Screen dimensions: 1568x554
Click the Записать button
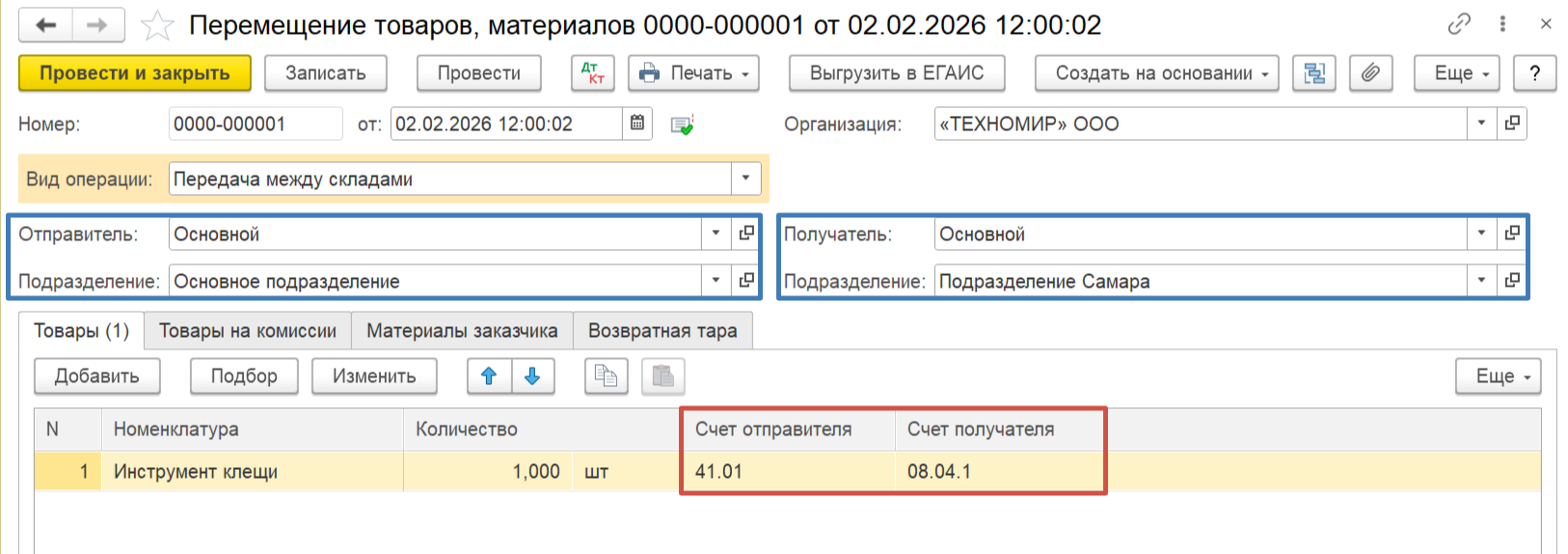point(326,73)
